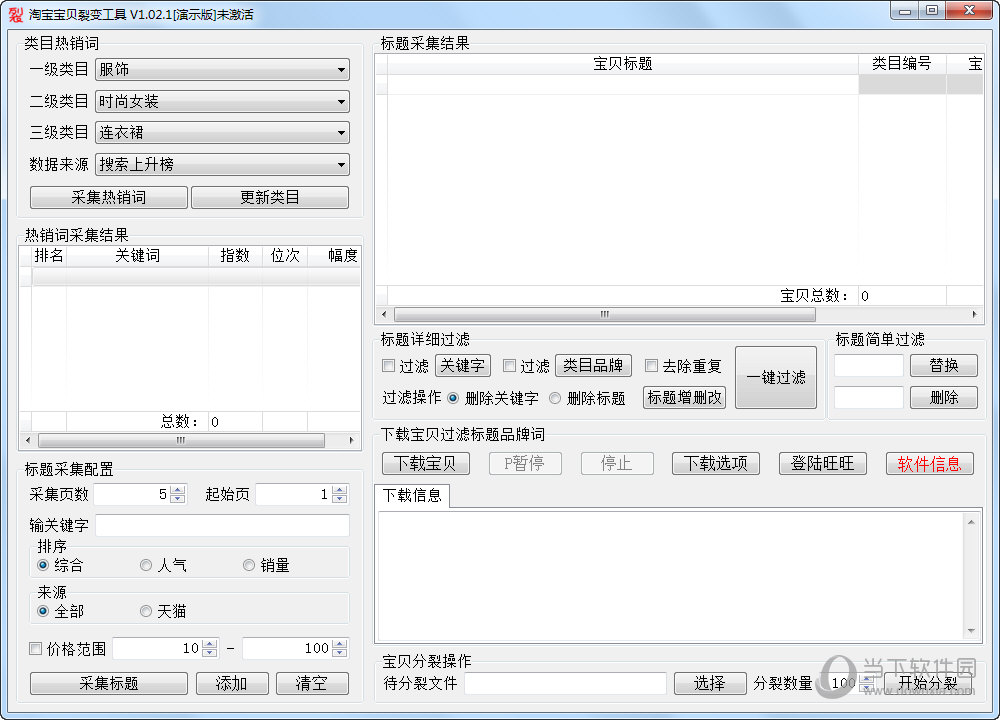This screenshot has height=720, width=1000.
Task: Click the hot-word results horizontal scrollbar thumb
Action: pos(181,440)
